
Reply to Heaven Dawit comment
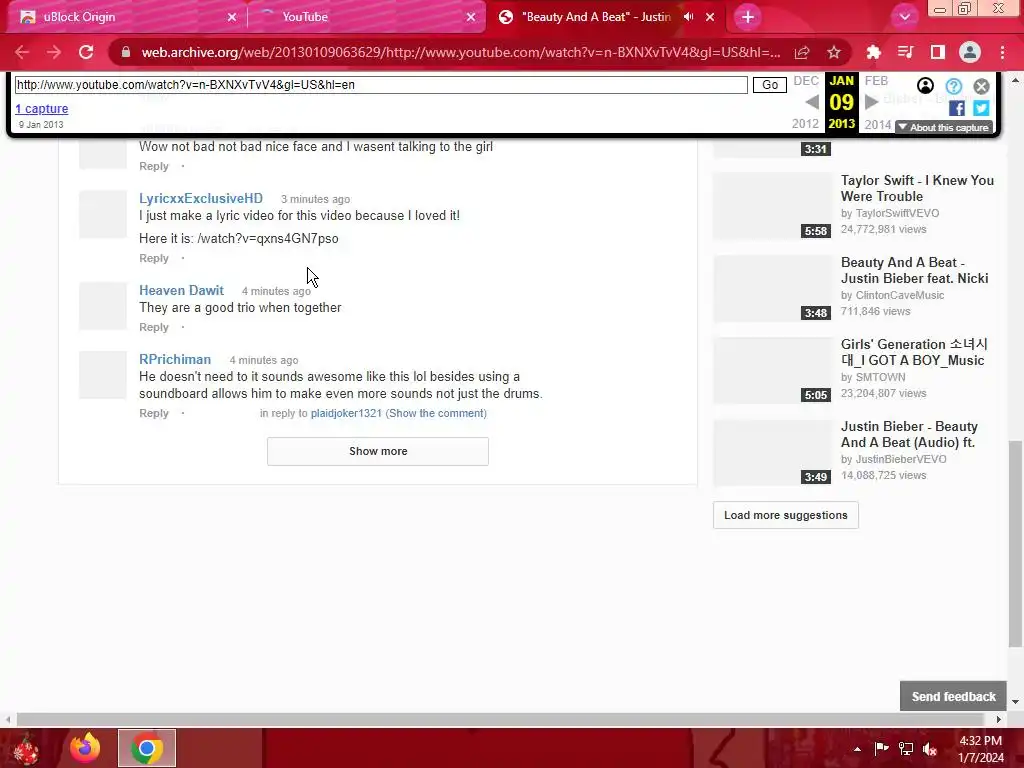[x=153, y=328]
